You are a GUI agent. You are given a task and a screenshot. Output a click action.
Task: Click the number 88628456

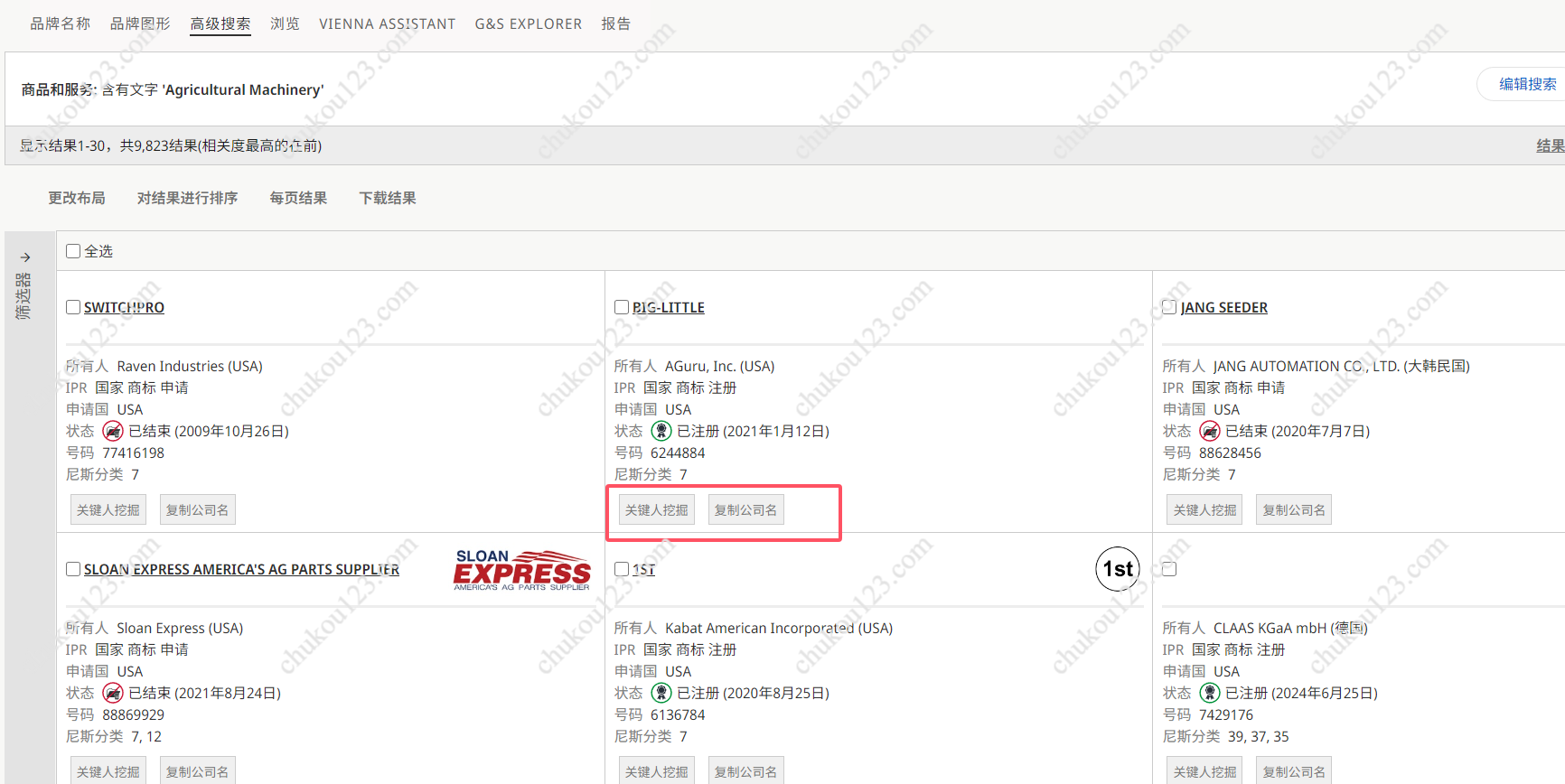click(x=1230, y=453)
